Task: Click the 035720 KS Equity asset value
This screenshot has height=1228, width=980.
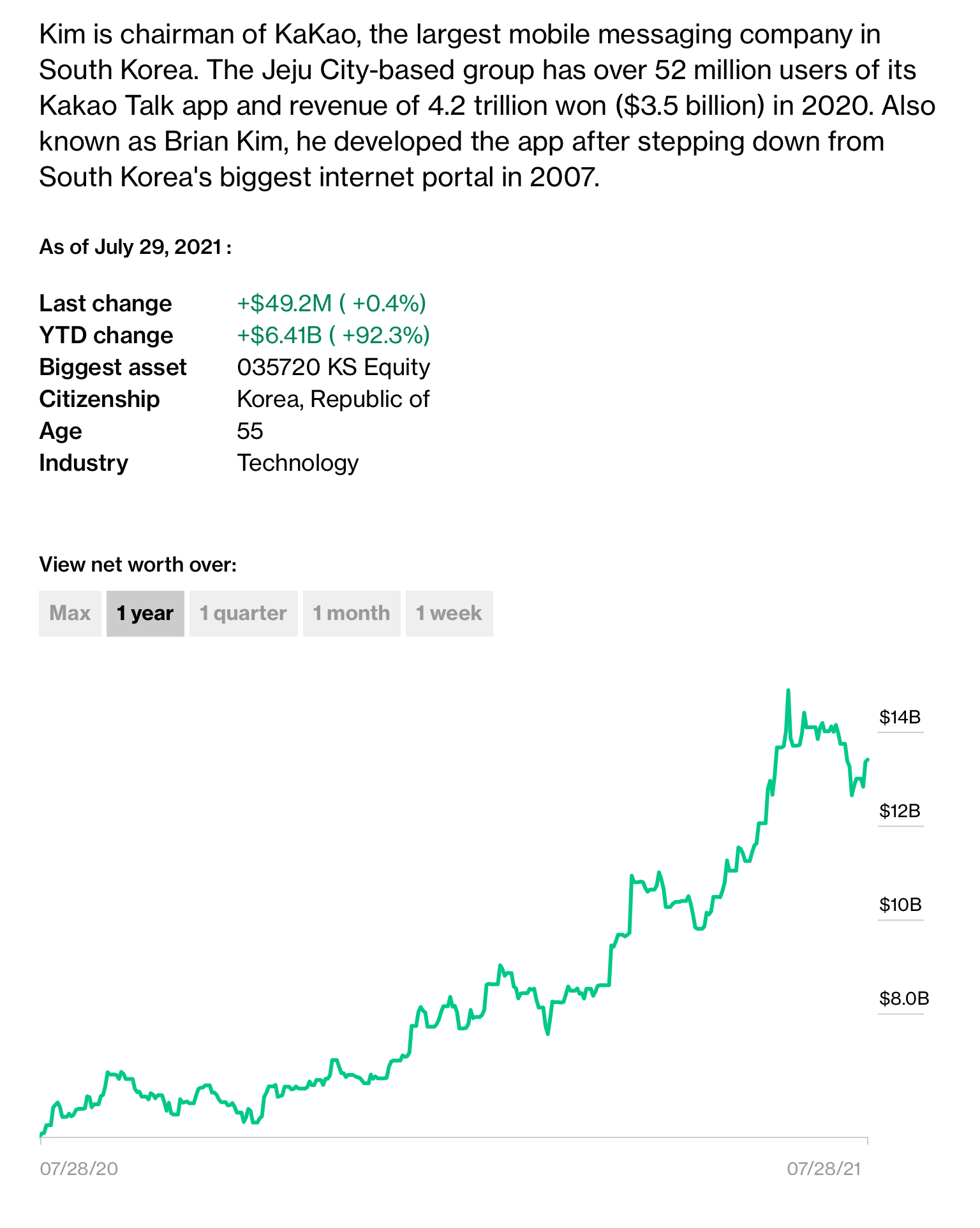Action: (x=333, y=367)
